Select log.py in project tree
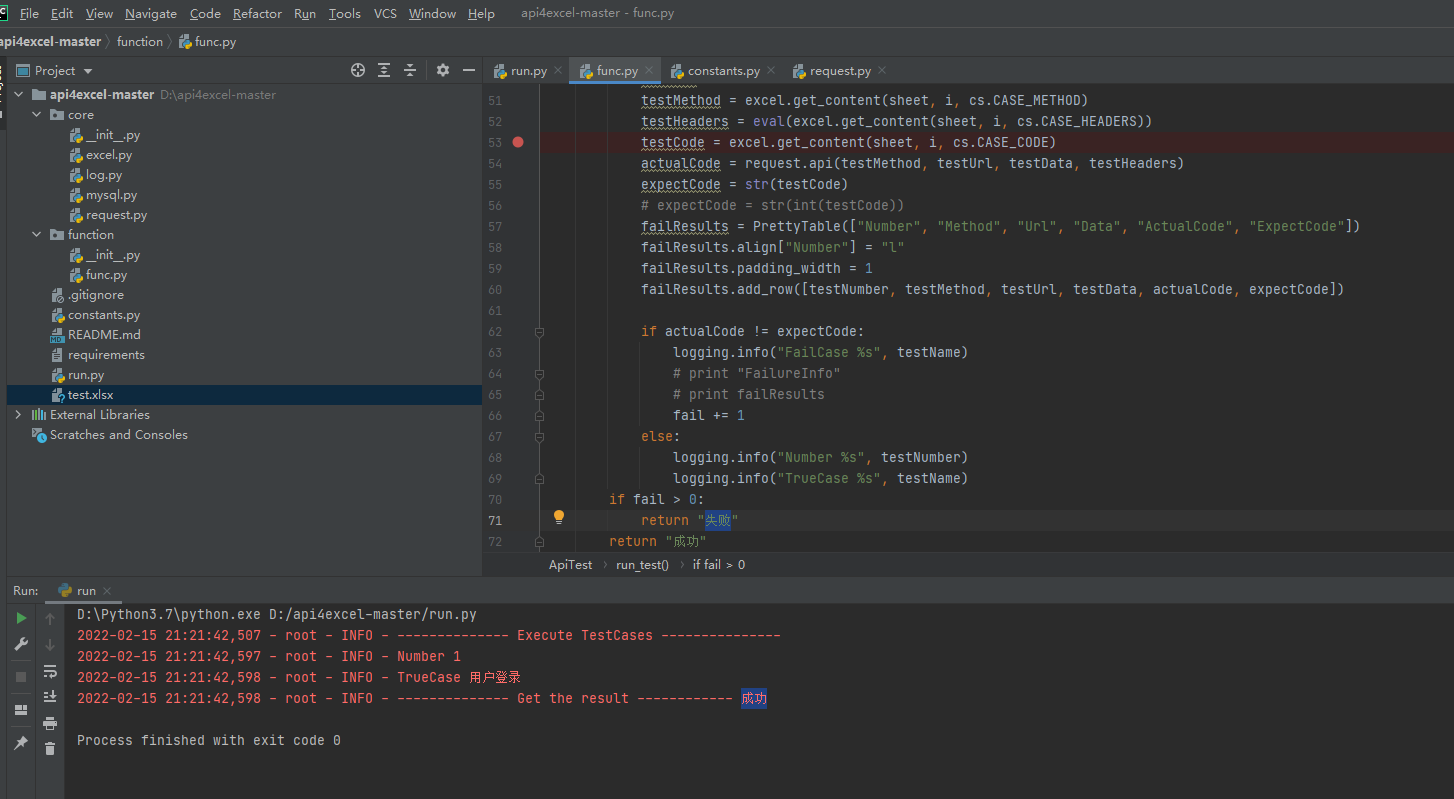Screen dimensions: 1454x799 tap(104, 175)
